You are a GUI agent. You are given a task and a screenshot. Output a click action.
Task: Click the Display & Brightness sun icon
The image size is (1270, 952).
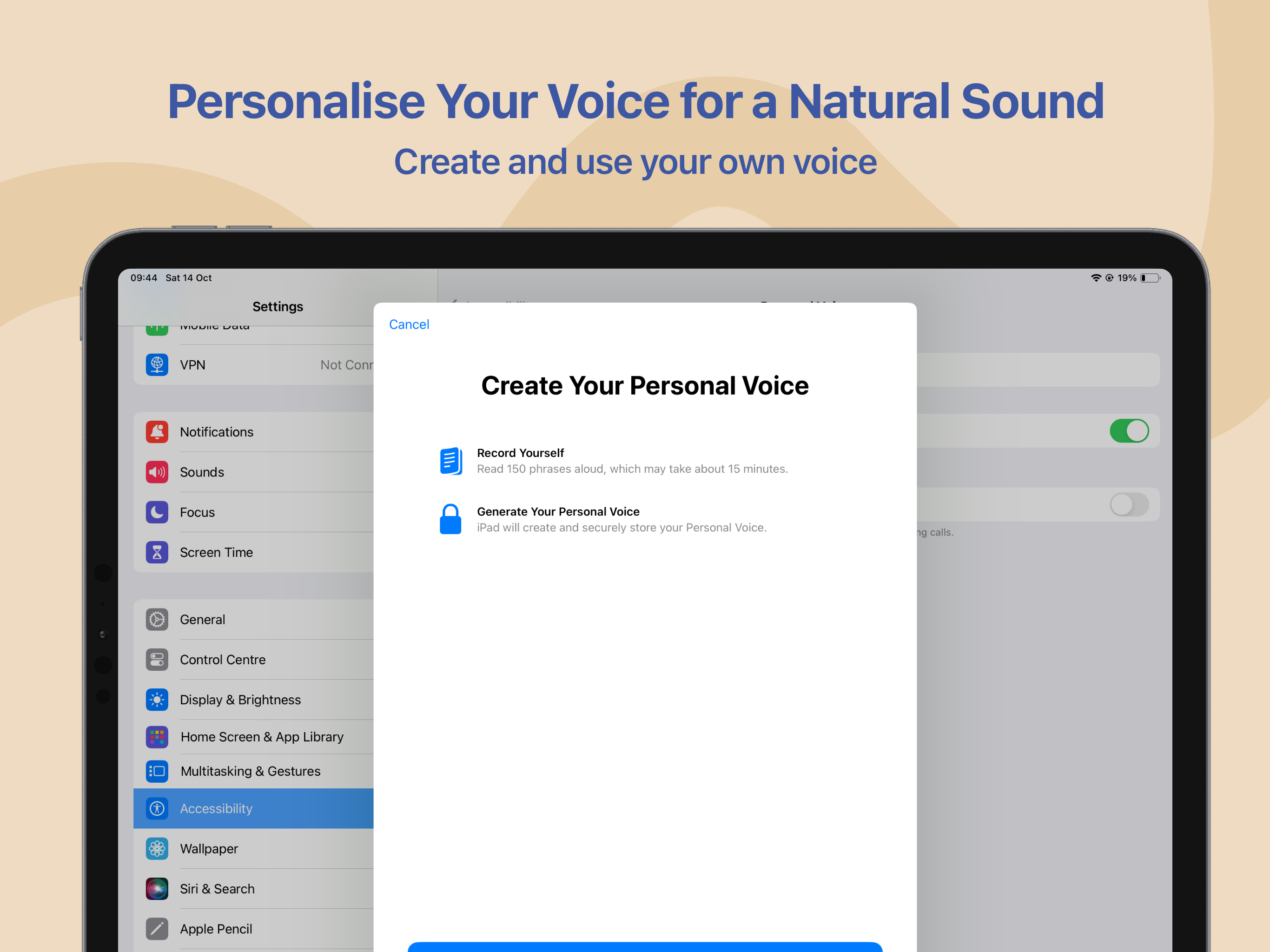(157, 700)
